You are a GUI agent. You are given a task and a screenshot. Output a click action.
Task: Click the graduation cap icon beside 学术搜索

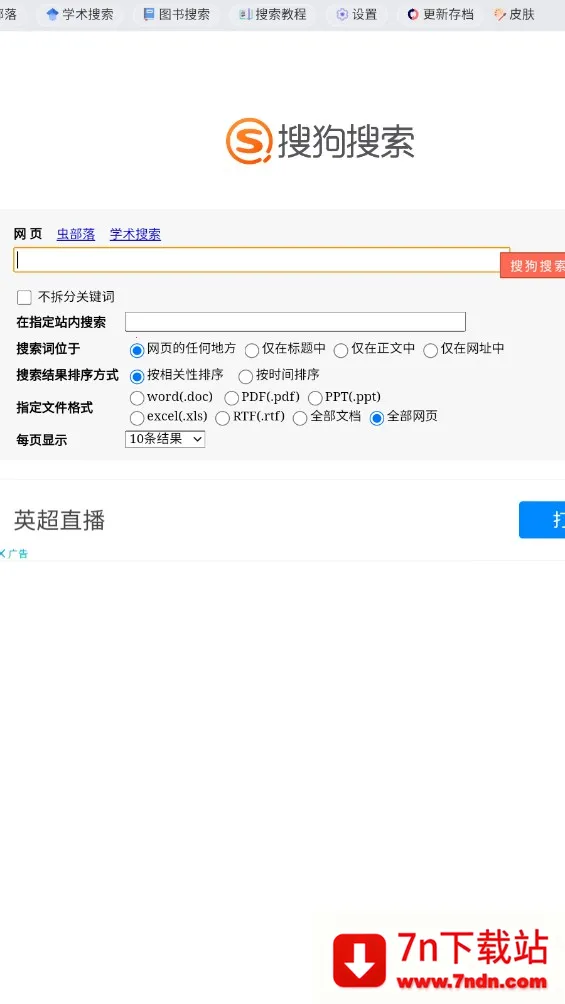53,14
